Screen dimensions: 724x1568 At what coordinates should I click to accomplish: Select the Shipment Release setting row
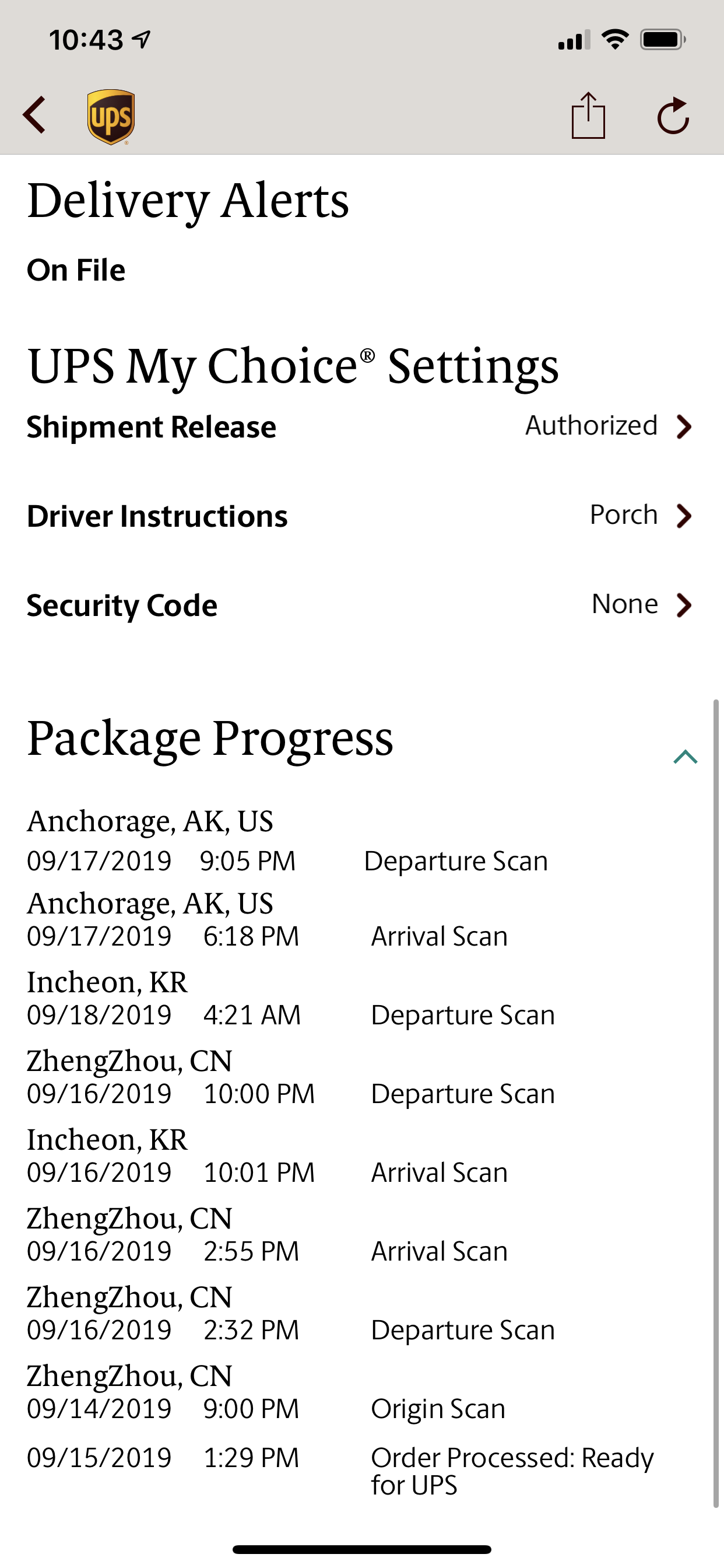pyautogui.click(x=360, y=426)
